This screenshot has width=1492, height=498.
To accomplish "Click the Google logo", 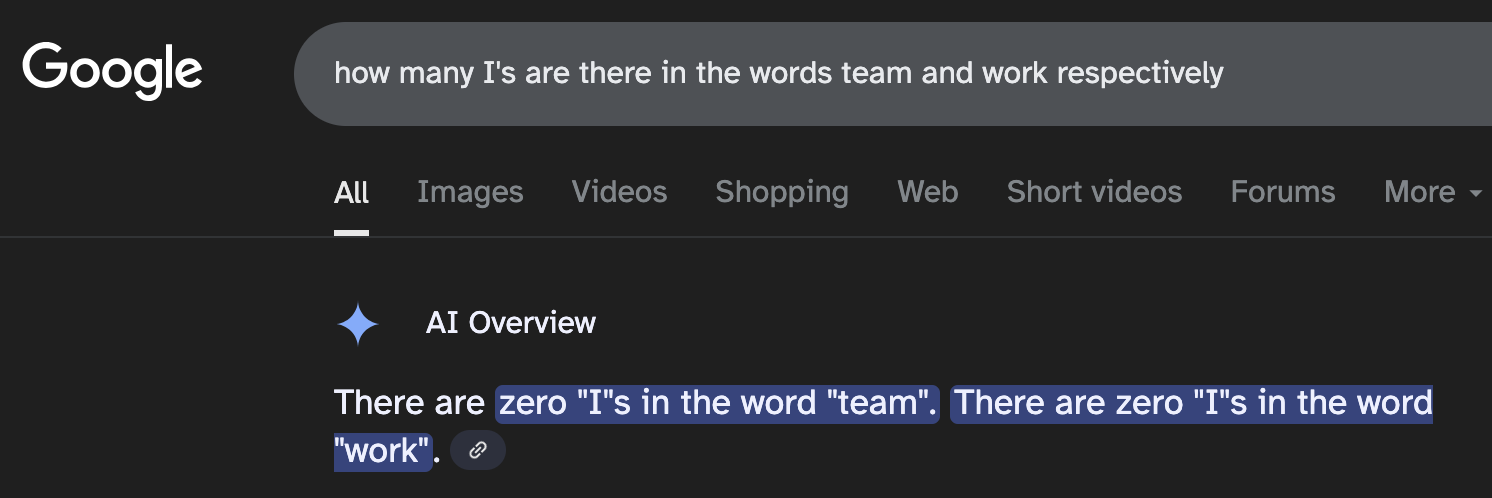I will tap(112, 71).
